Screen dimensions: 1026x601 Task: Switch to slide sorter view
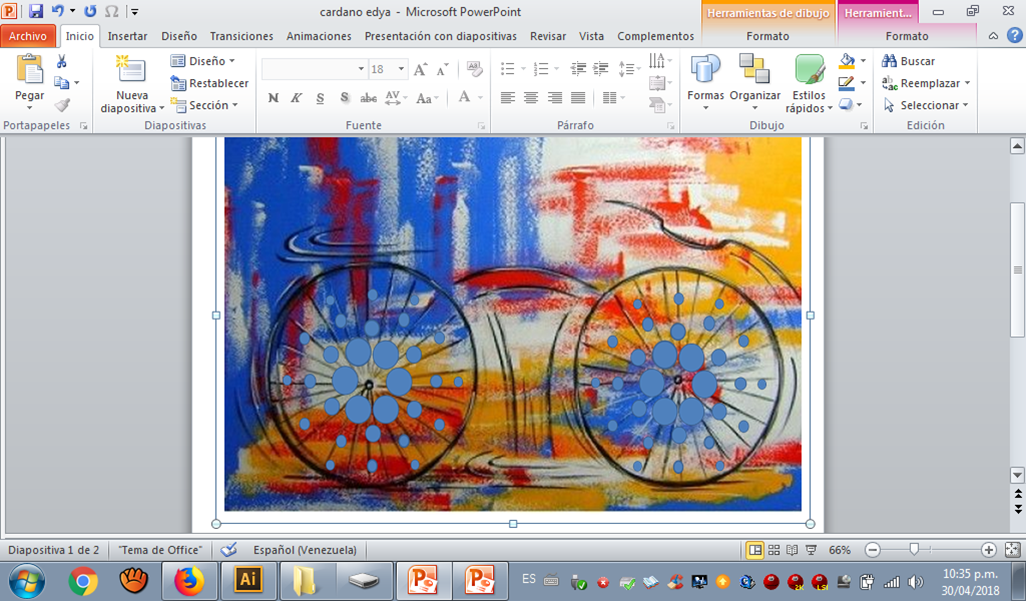click(774, 550)
